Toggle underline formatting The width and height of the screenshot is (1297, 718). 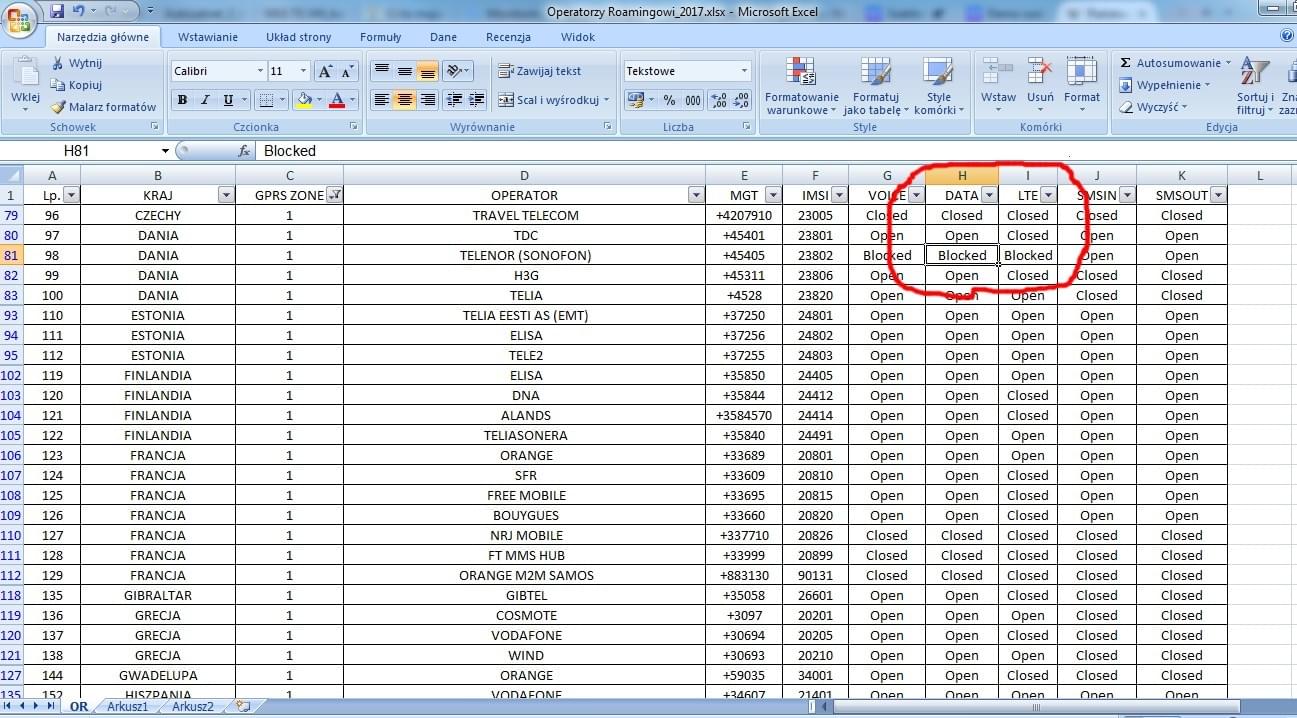[x=228, y=100]
